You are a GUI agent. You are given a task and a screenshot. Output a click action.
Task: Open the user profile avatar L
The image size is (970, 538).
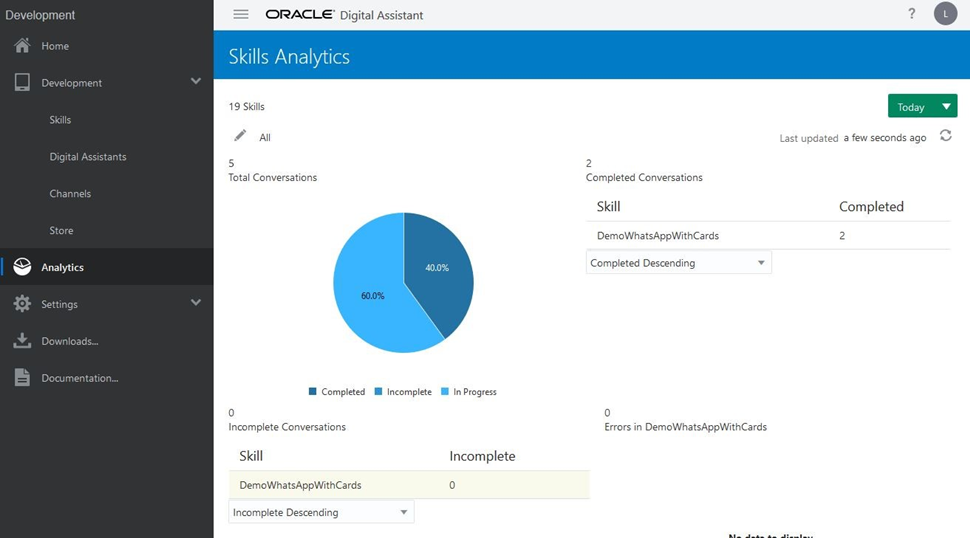(x=945, y=14)
